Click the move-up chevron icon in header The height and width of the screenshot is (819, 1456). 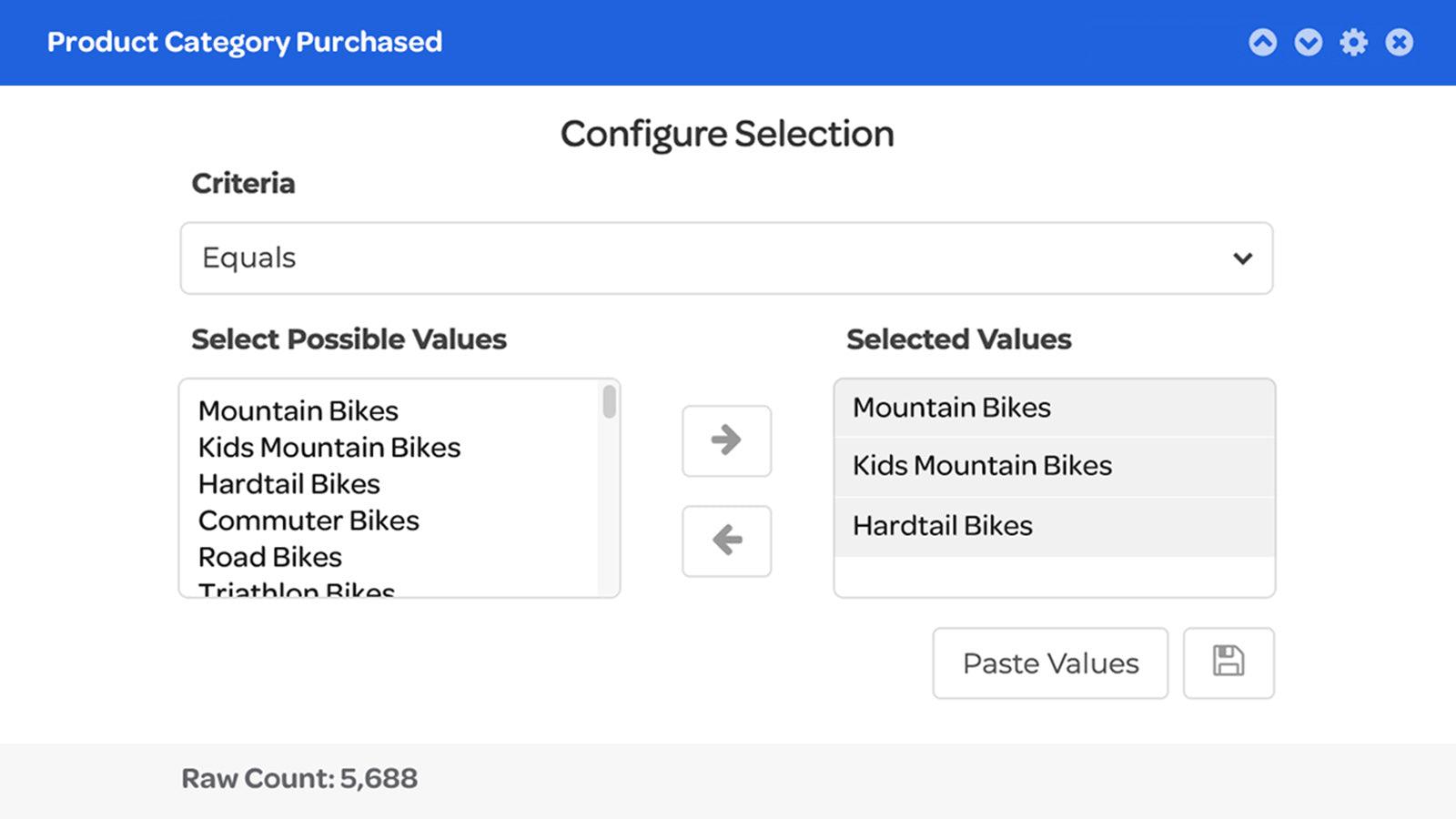(x=1262, y=42)
